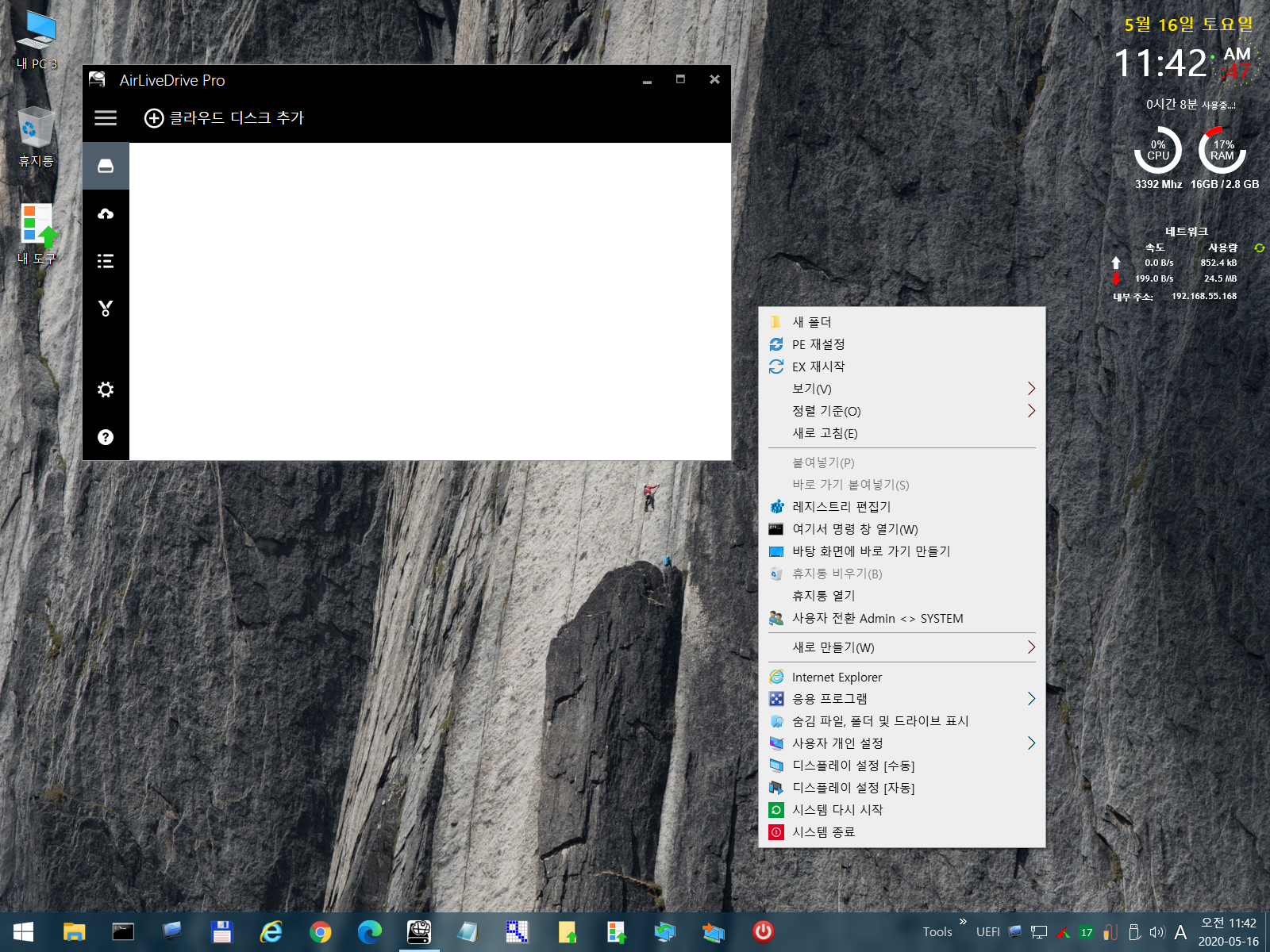Select 새 폴더 in context menu
Image resolution: width=1270 pixels, height=952 pixels.
[x=902, y=322]
